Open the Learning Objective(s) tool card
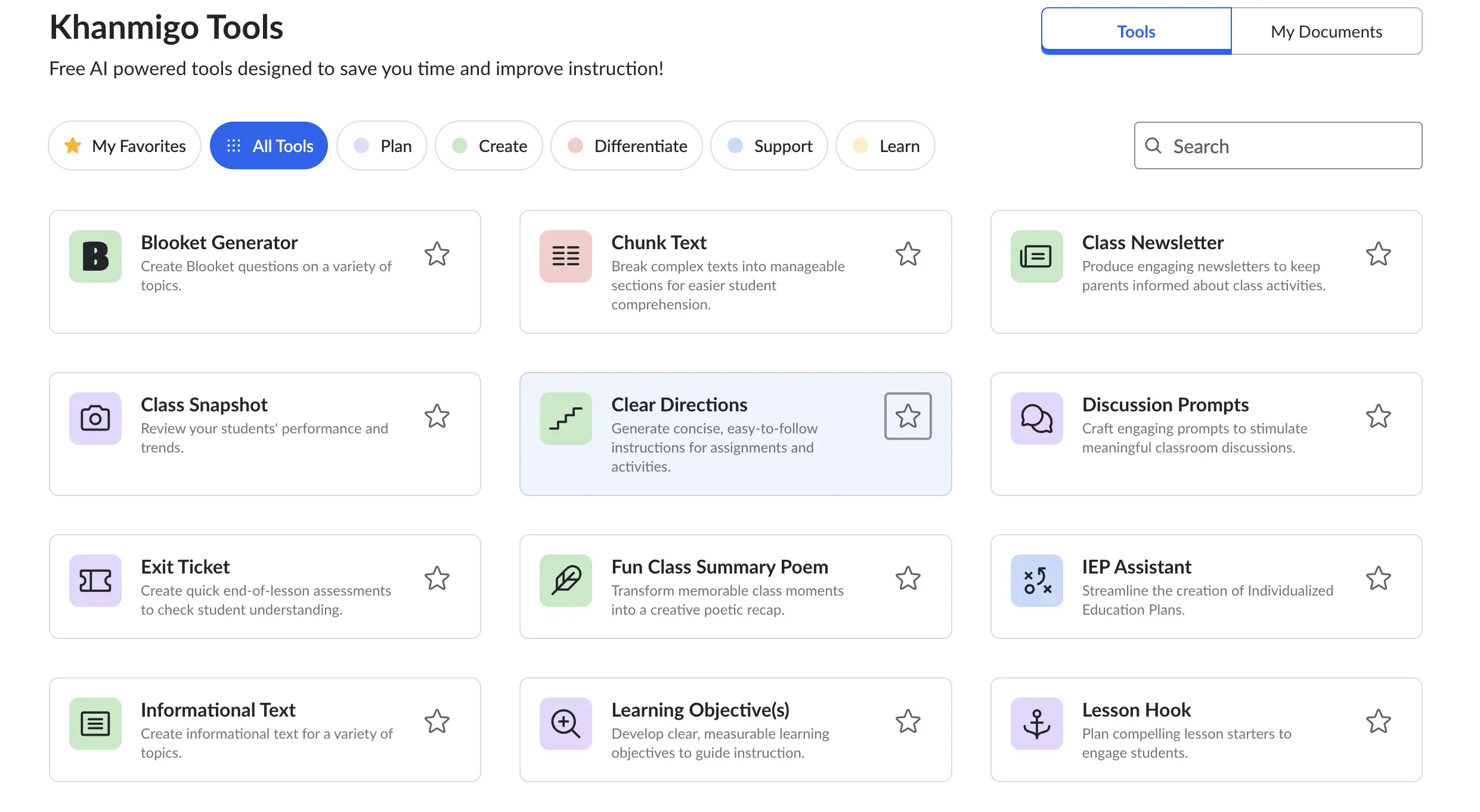Screen dimensions: 1480x812 point(736,730)
